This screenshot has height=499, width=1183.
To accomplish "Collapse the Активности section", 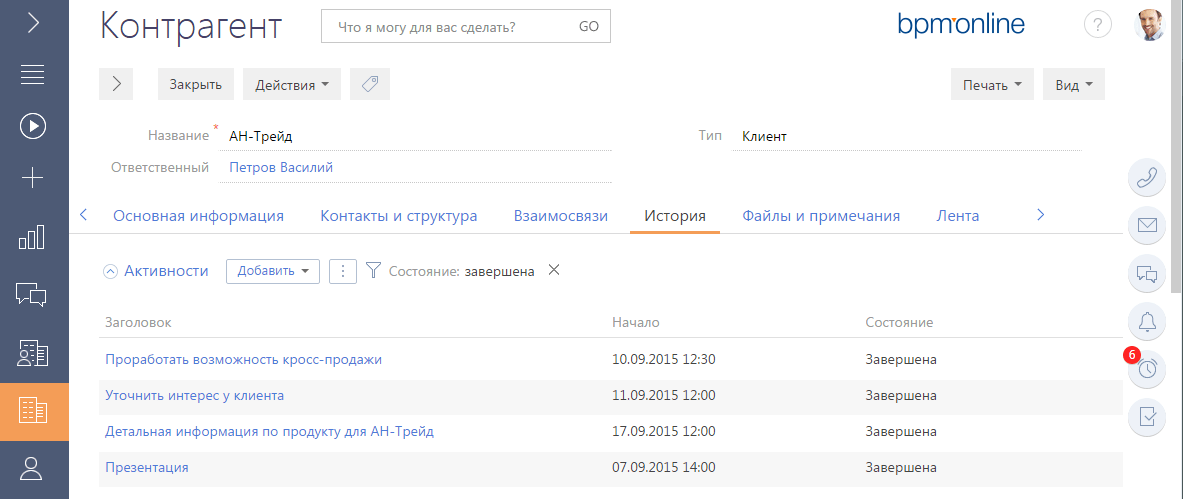I will (111, 272).
